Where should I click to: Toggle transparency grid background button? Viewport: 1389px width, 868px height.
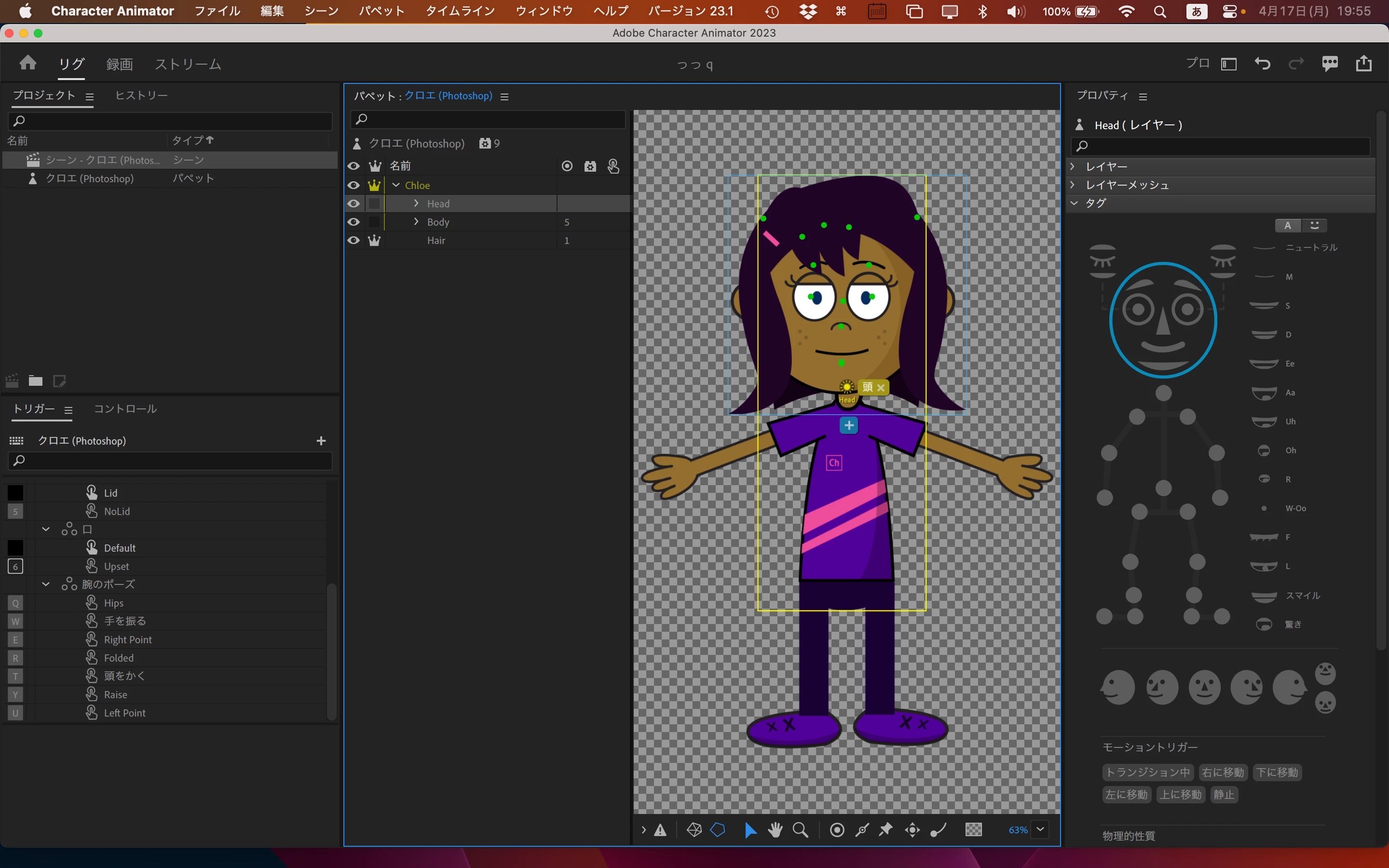coord(973,829)
